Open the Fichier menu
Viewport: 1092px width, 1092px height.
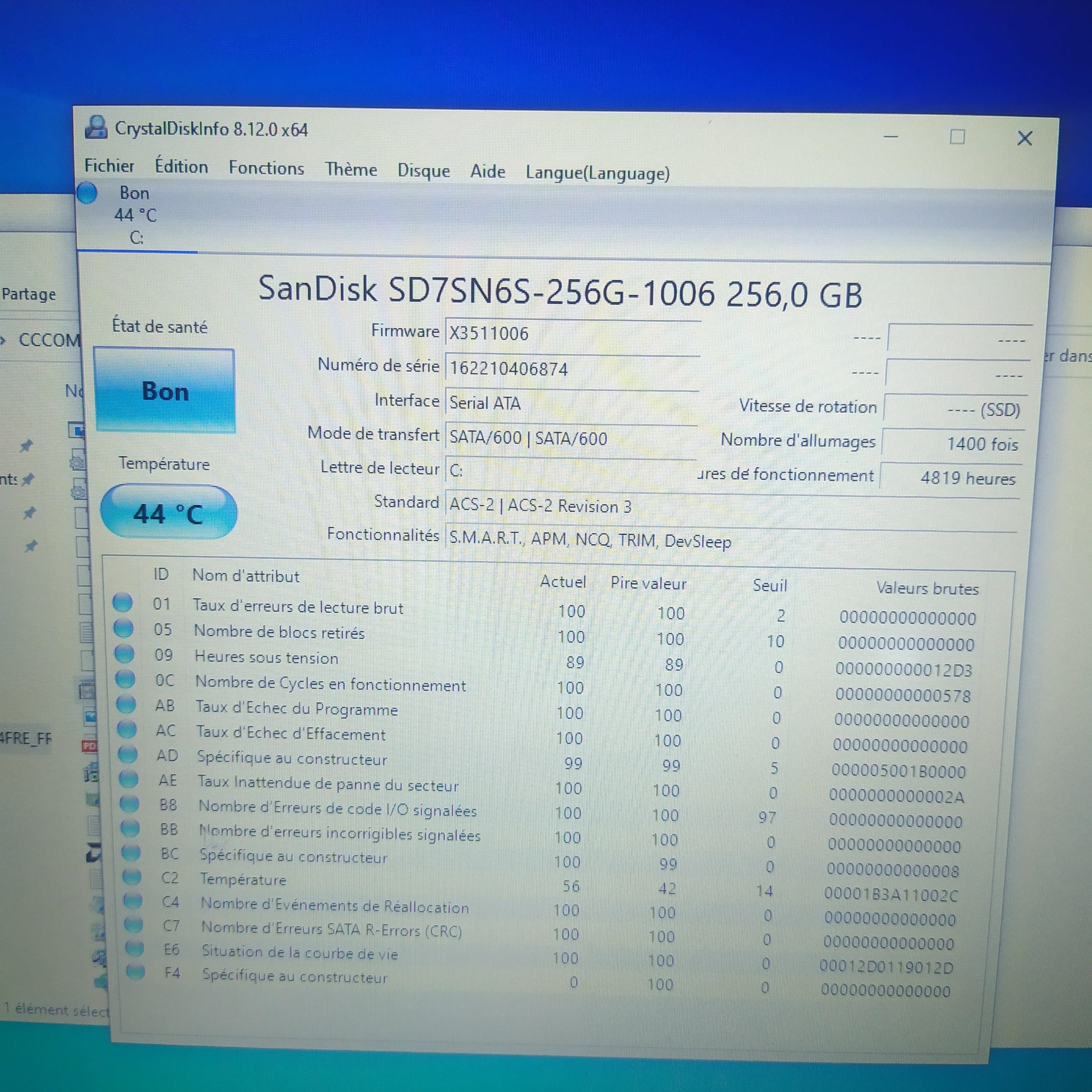pyautogui.click(x=109, y=166)
